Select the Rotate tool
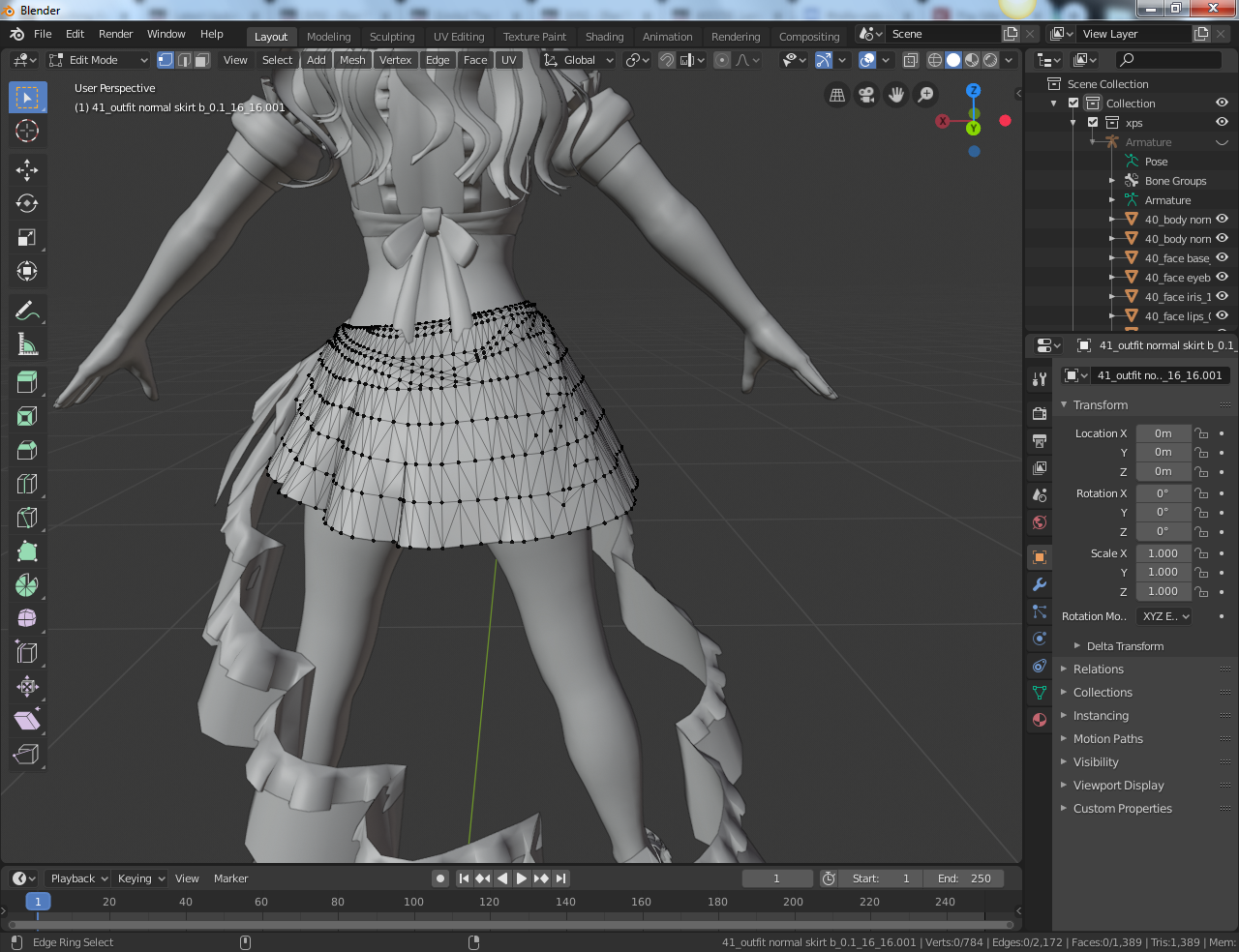This screenshot has height=952, width=1239. 27,204
